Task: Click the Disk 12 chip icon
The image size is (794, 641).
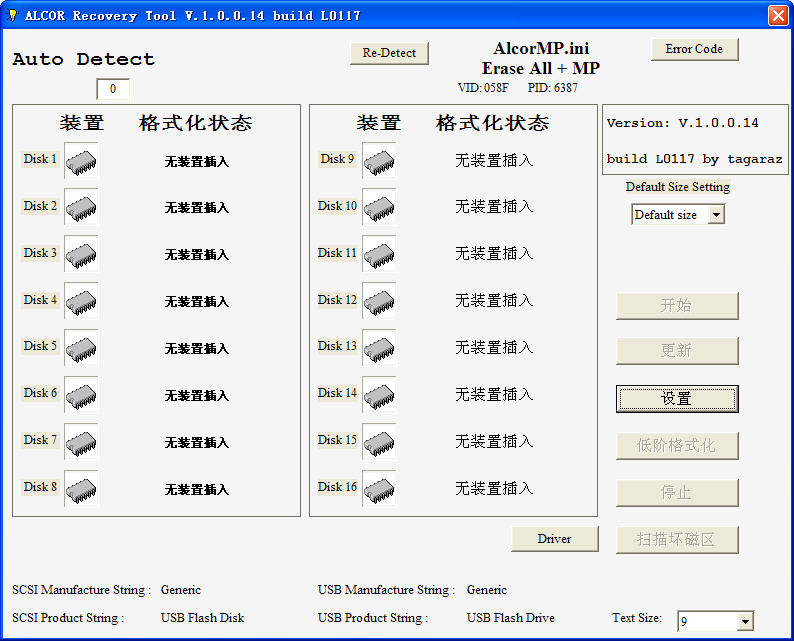Action: pos(379,301)
